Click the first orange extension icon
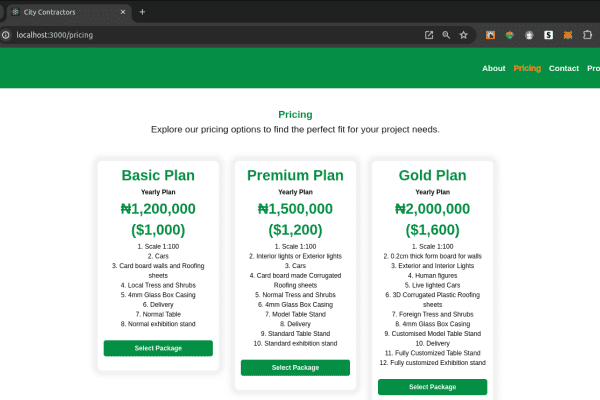This screenshot has height=400, width=600. click(x=490, y=35)
